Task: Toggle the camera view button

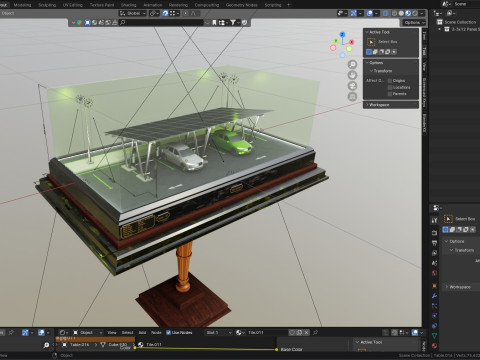Action: click(x=352, y=86)
